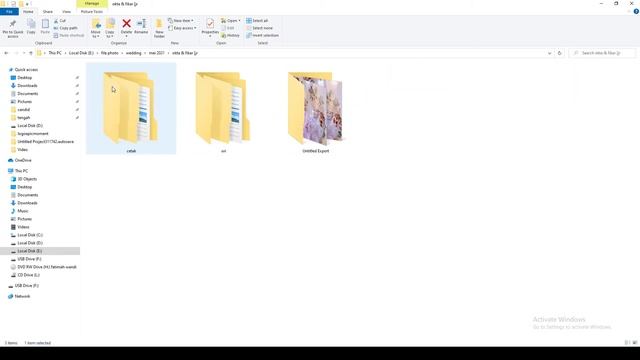Click the blue Help question mark icon
Image resolution: width=640 pixels, height=360 pixels.
point(636,11)
